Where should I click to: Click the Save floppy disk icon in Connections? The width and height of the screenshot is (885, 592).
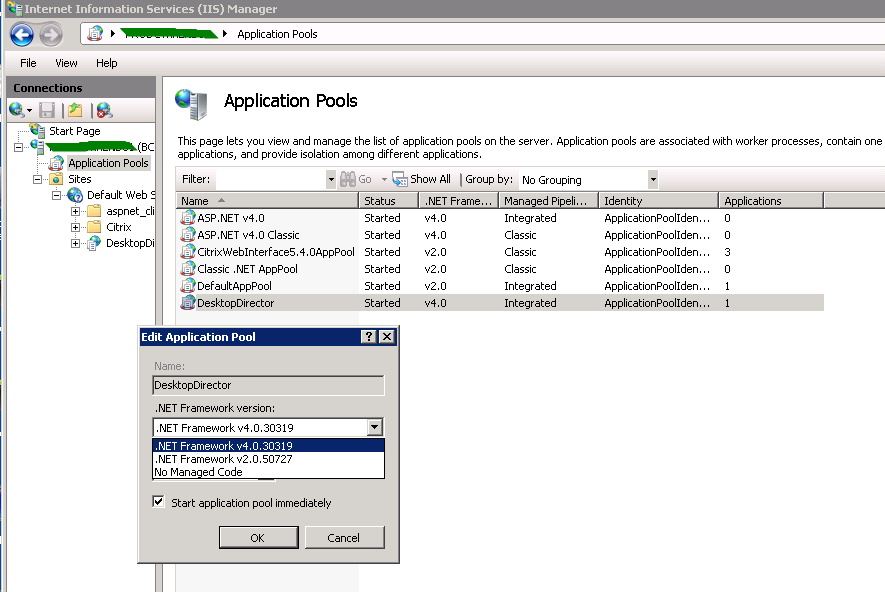pyautogui.click(x=47, y=110)
